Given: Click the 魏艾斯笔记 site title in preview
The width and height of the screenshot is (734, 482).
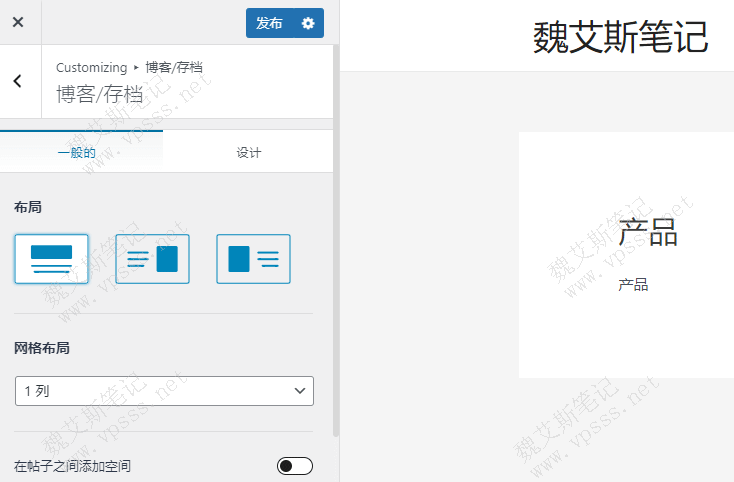Looking at the screenshot, I should pos(620,37).
